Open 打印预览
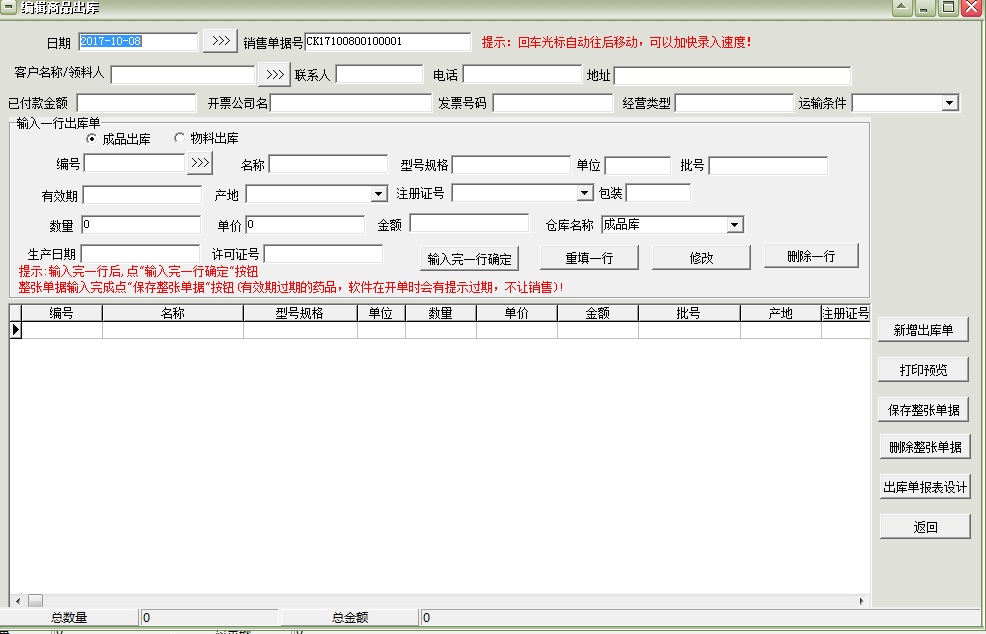This screenshot has width=986, height=634. tap(923, 370)
